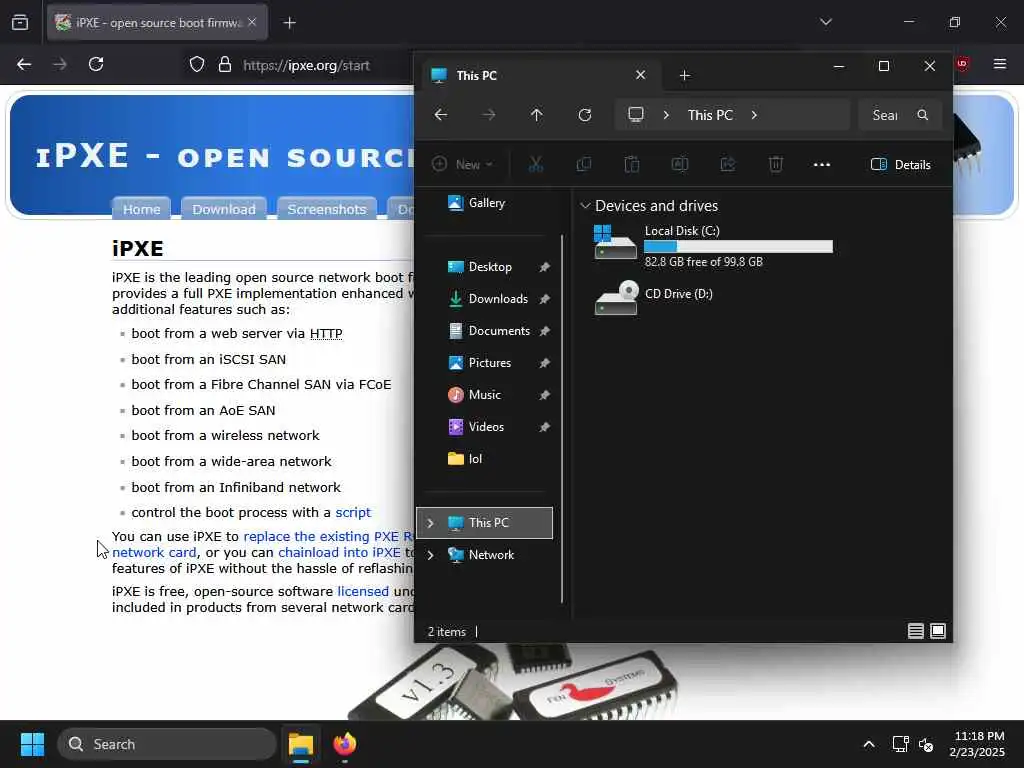Follow the HTTP link on iPXE page
The image size is (1024, 768).
326,334
